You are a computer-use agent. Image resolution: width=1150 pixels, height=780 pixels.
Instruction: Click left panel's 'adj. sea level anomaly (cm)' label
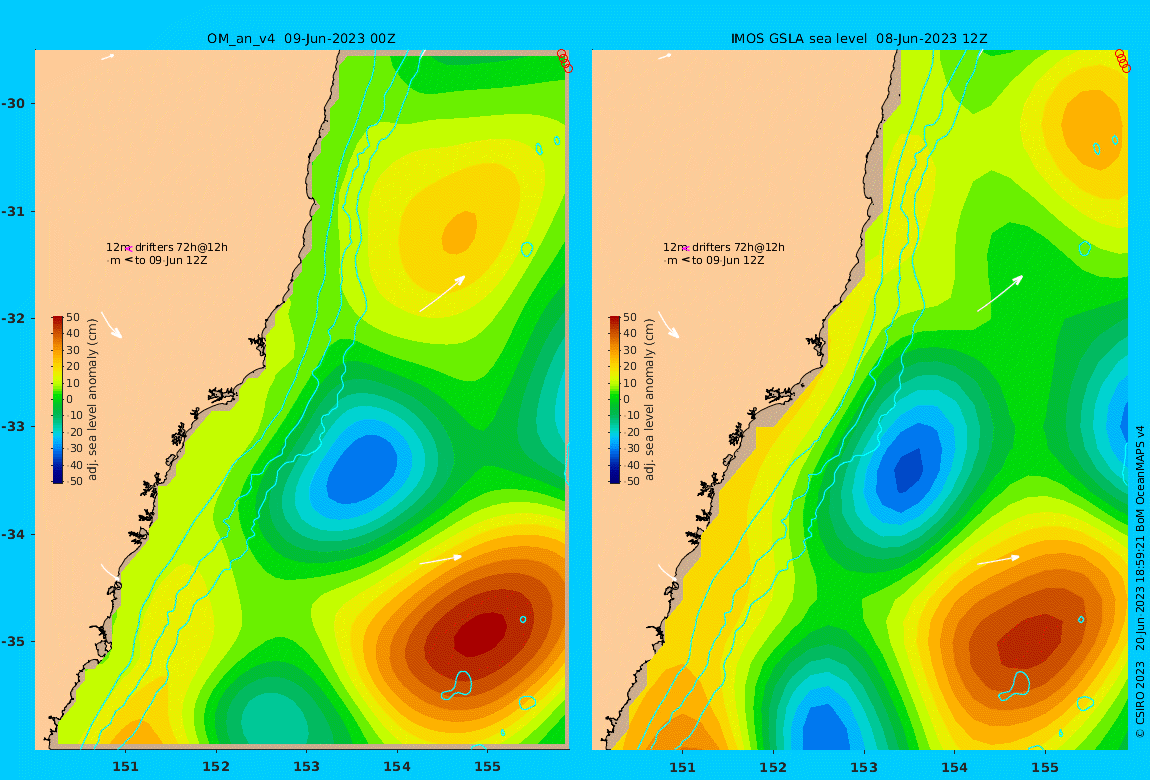tap(92, 400)
